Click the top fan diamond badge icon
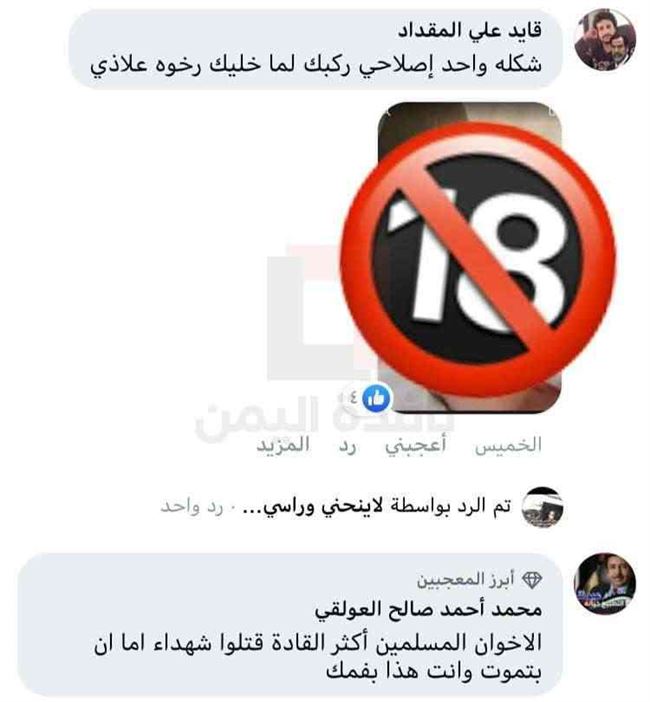 pos(532,580)
